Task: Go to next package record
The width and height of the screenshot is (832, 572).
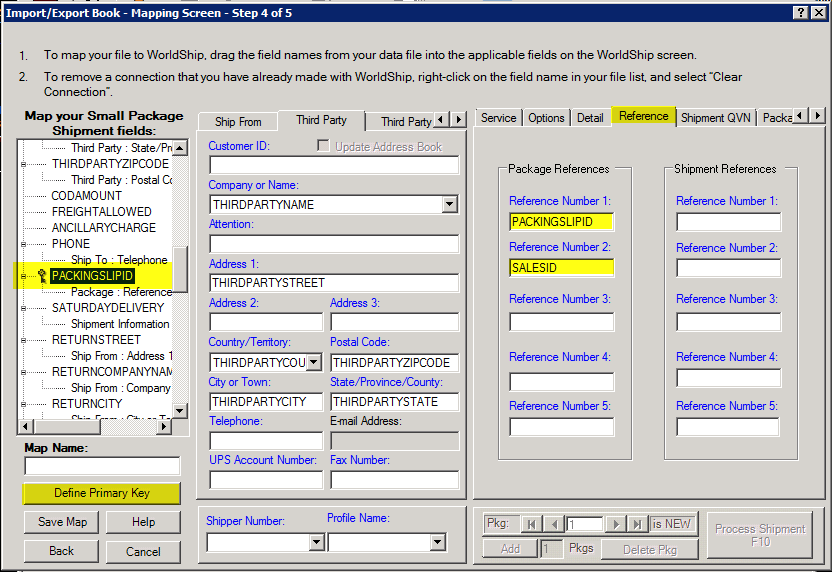Action: [x=616, y=524]
